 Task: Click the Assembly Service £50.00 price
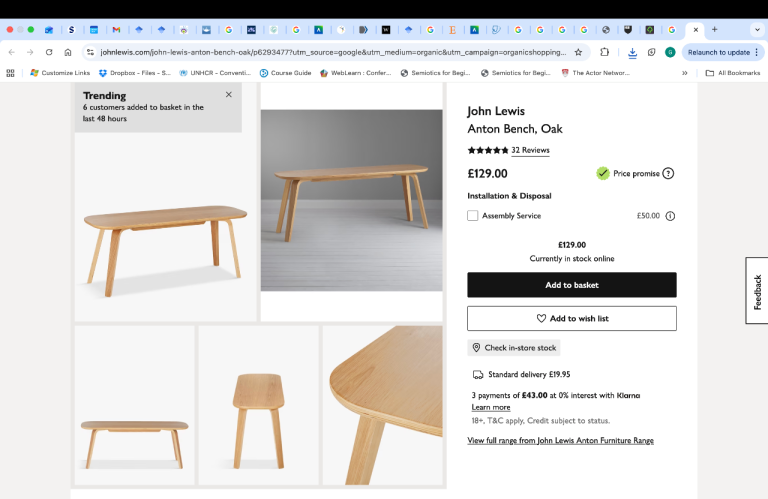(648, 215)
